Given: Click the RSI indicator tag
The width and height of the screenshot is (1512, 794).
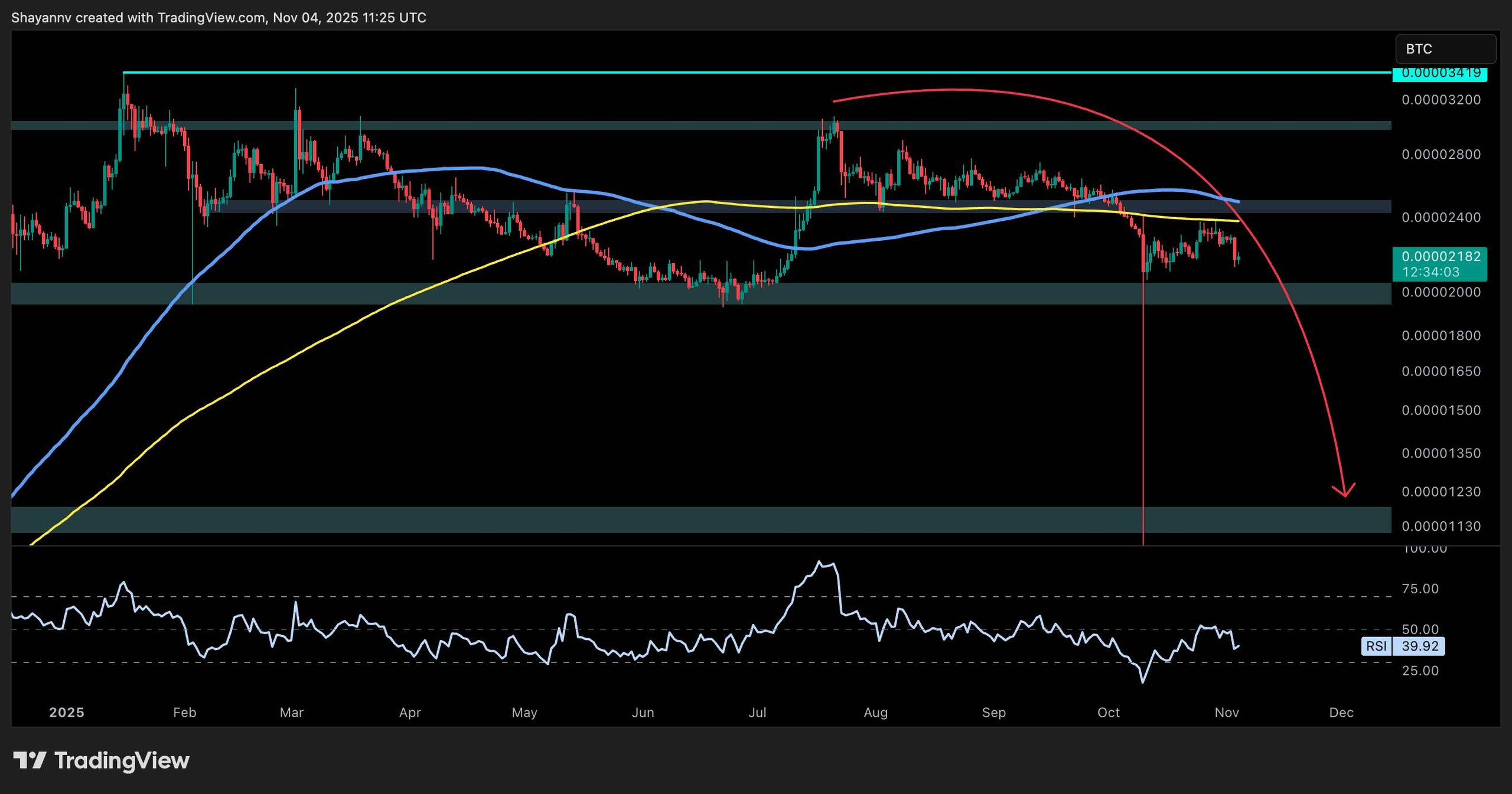Looking at the screenshot, I should [x=1376, y=646].
